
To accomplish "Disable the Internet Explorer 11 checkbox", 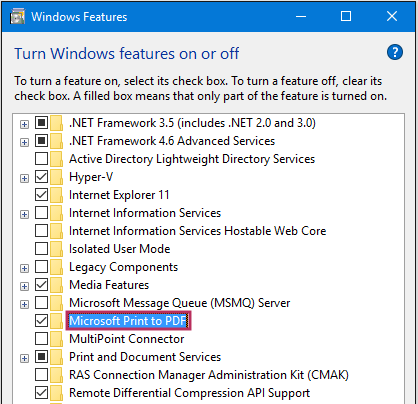I will coord(41,195).
